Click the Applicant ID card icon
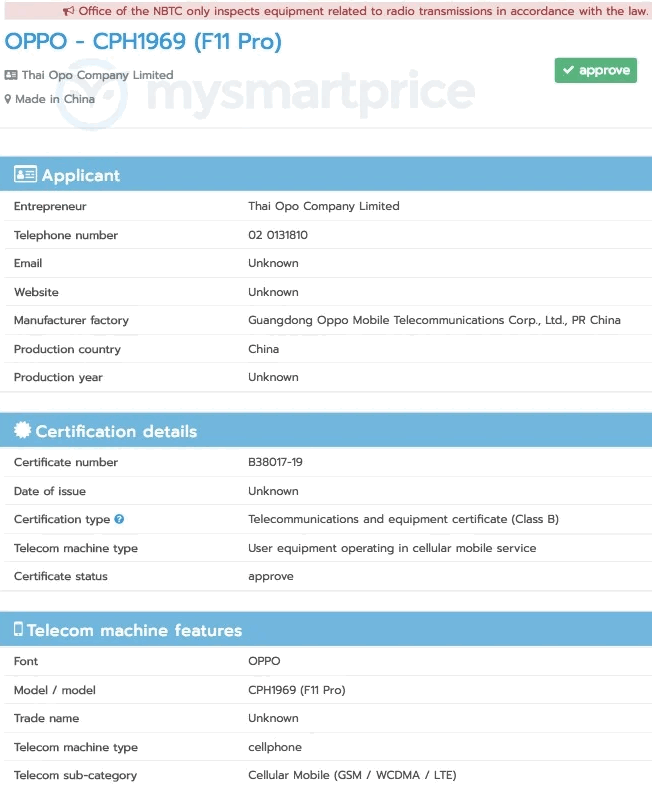This screenshot has height=787, width=652. coord(25,174)
